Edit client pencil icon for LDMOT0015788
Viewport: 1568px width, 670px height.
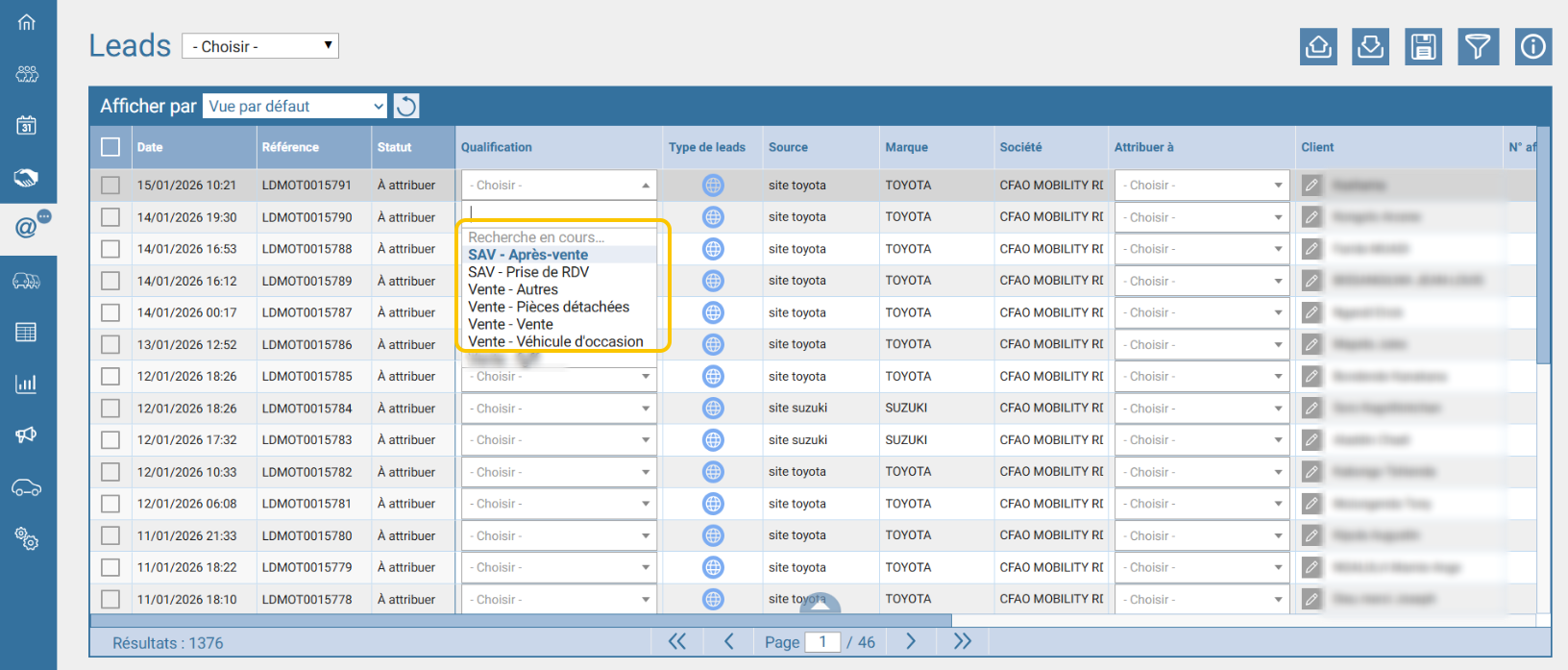[1311, 249]
